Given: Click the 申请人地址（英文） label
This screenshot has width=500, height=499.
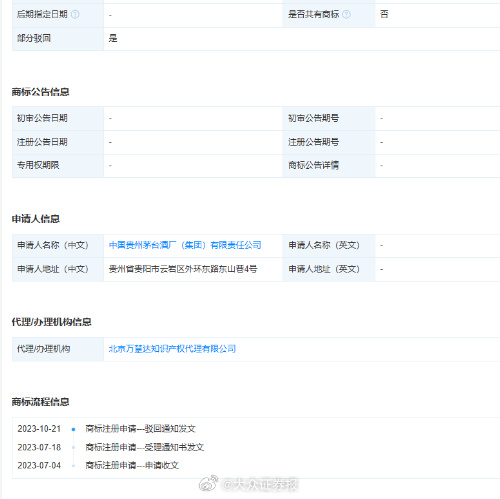Looking at the screenshot, I should [324, 269].
